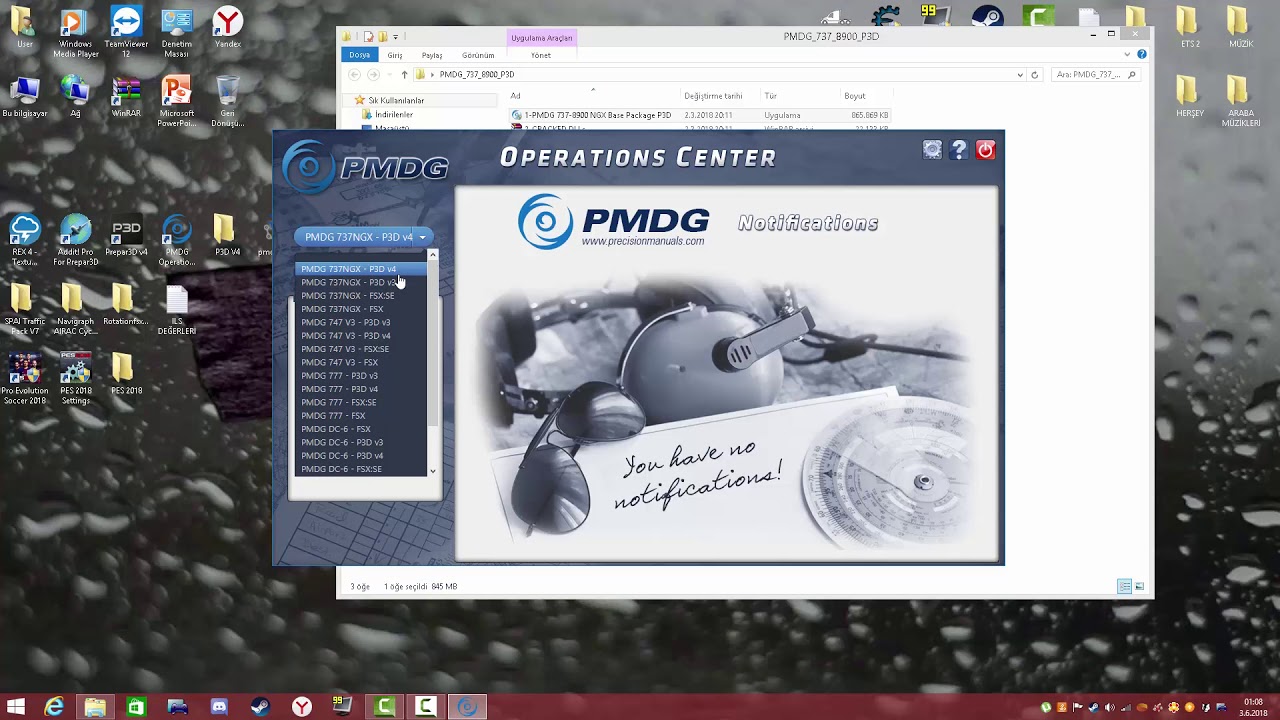
Task: Open PMDG Operations Center settings gear
Action: click(932, 150)
